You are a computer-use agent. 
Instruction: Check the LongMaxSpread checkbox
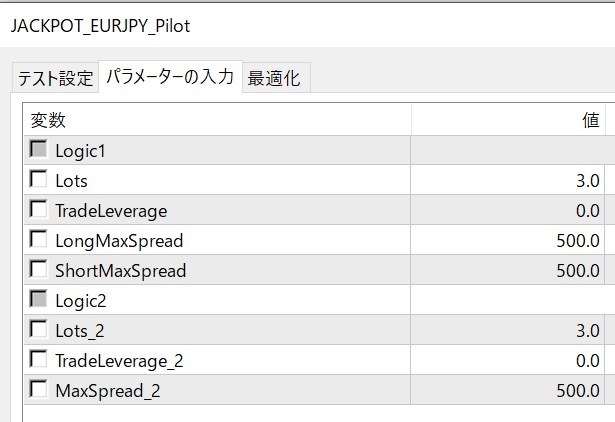click(39, 240)
